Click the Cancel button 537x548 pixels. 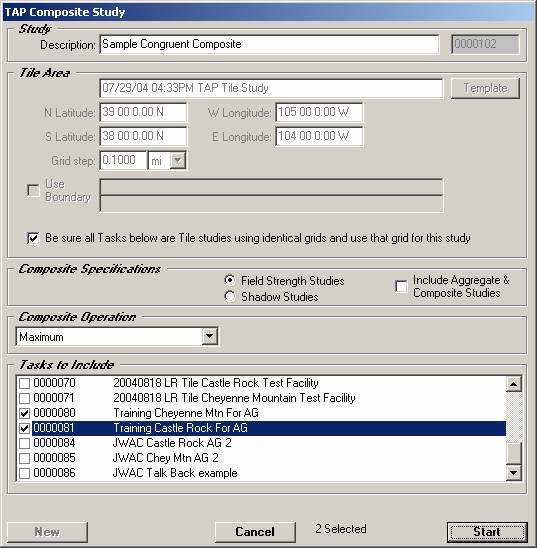coord(255,532)
